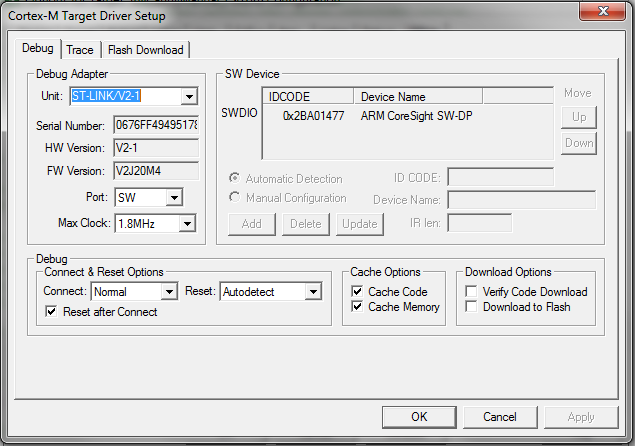Click the Update device button

(360, 224)
